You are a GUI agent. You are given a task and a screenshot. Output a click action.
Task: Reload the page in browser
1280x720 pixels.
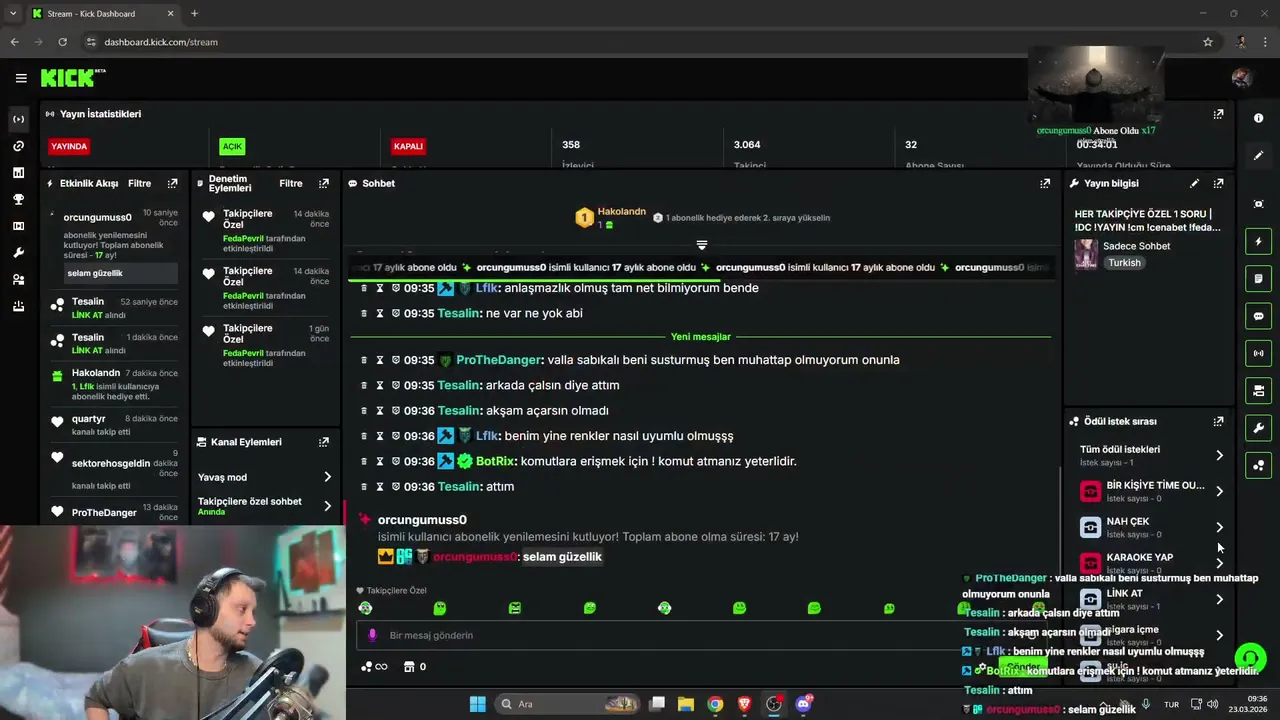62,42
